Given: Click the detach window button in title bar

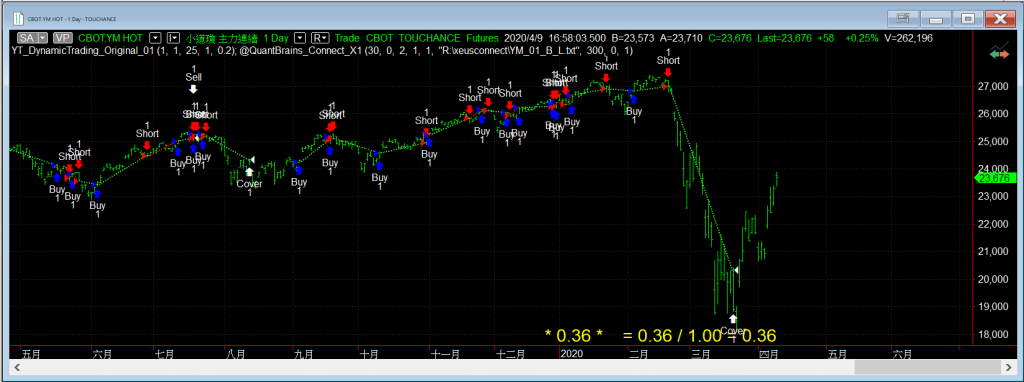Looking at the screenshot, I should point(903,18).
